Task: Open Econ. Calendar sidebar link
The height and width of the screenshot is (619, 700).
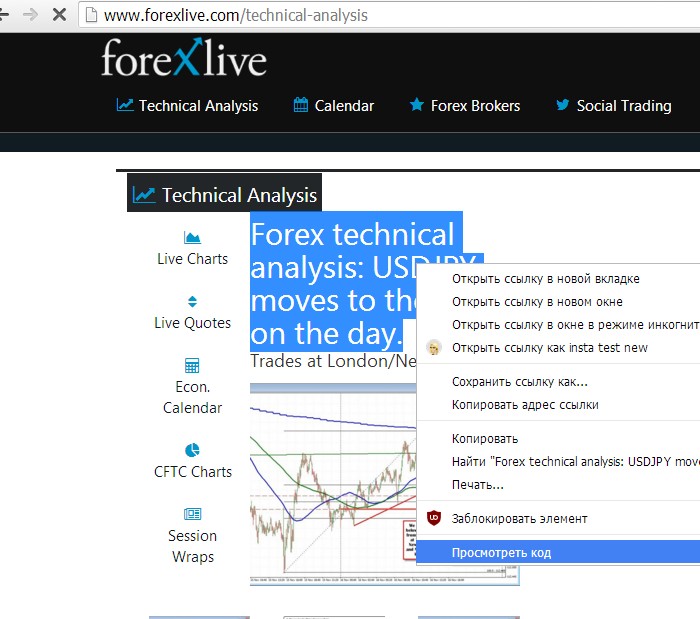Action: coord(192,397)
